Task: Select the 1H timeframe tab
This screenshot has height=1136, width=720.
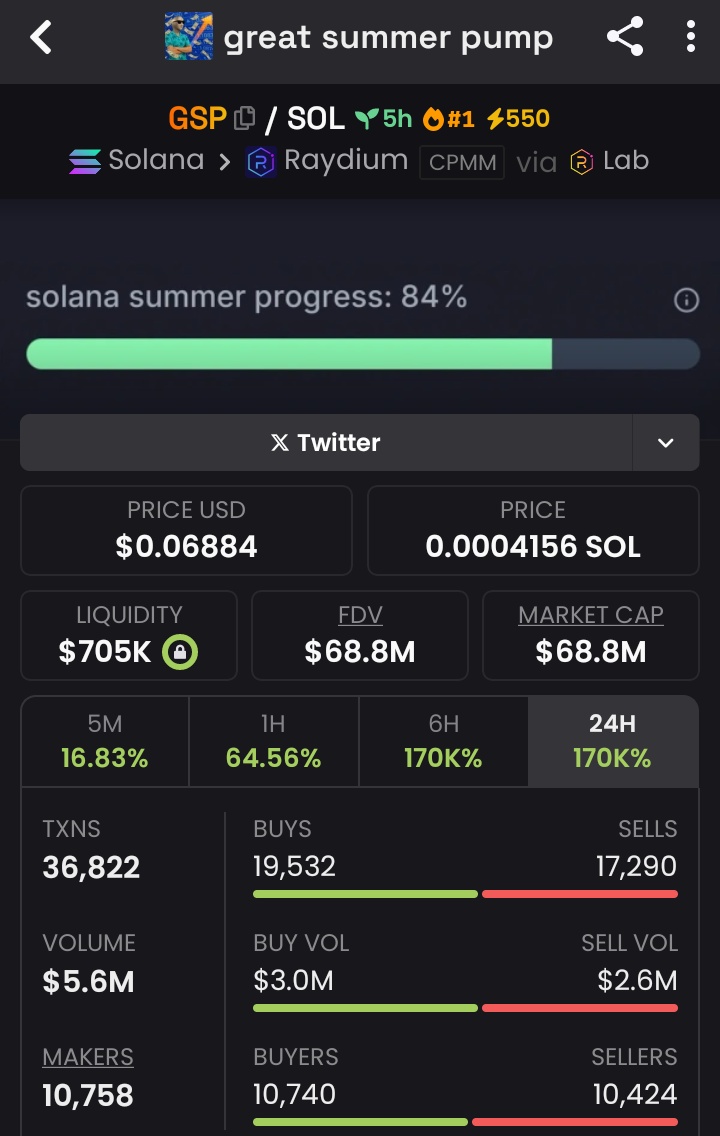Action: tap(274, 741)
